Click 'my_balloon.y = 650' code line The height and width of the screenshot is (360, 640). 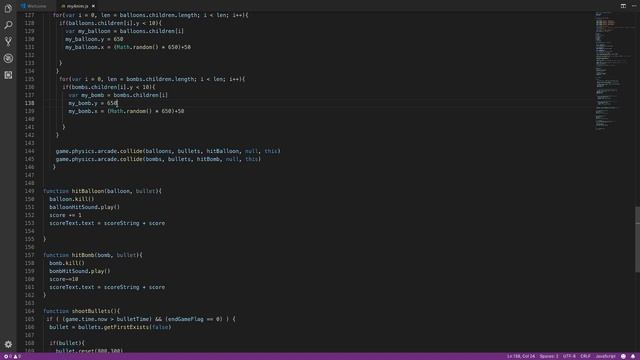click(x=94, y=39)
